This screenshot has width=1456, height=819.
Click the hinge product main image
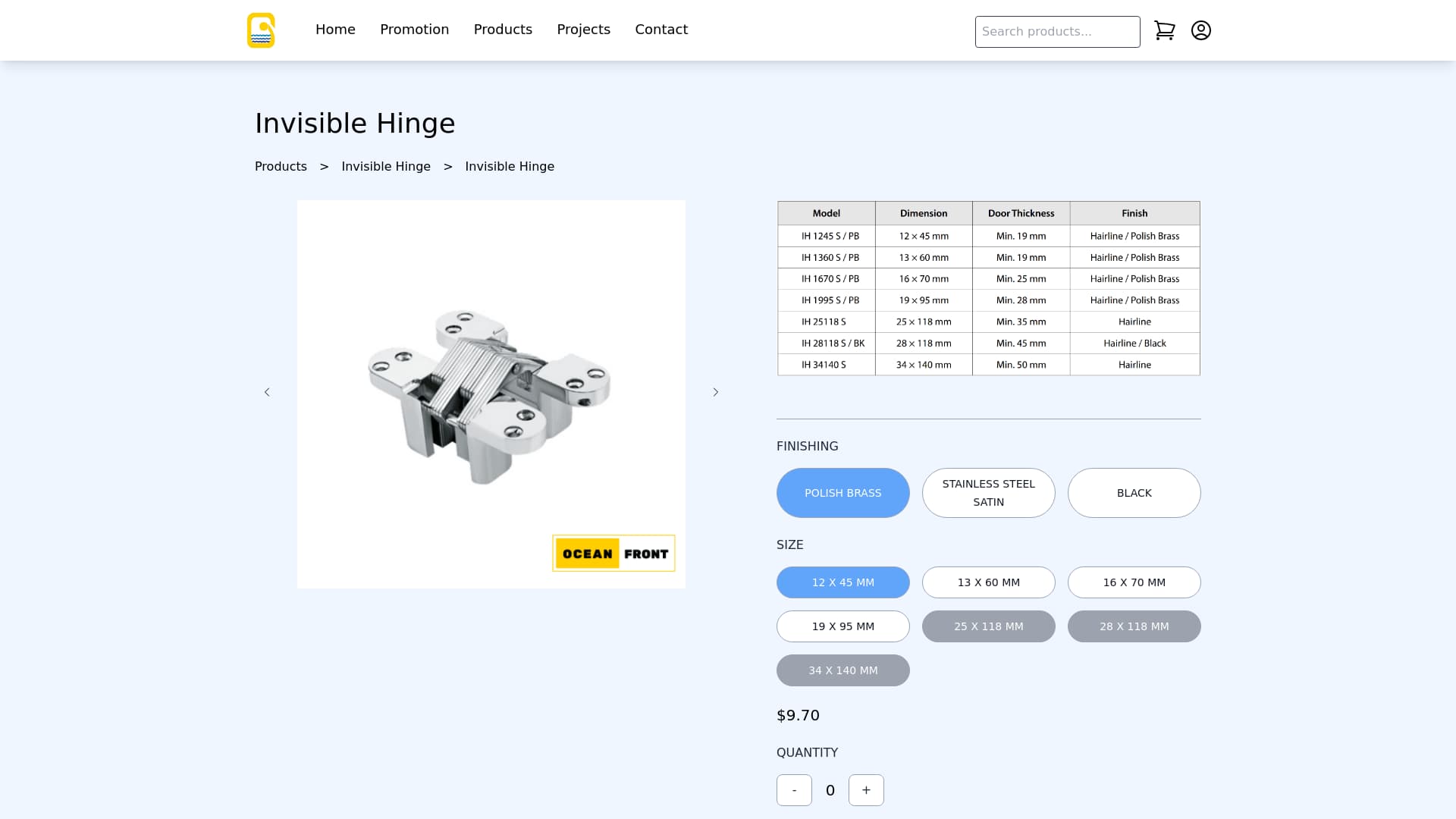491,394
